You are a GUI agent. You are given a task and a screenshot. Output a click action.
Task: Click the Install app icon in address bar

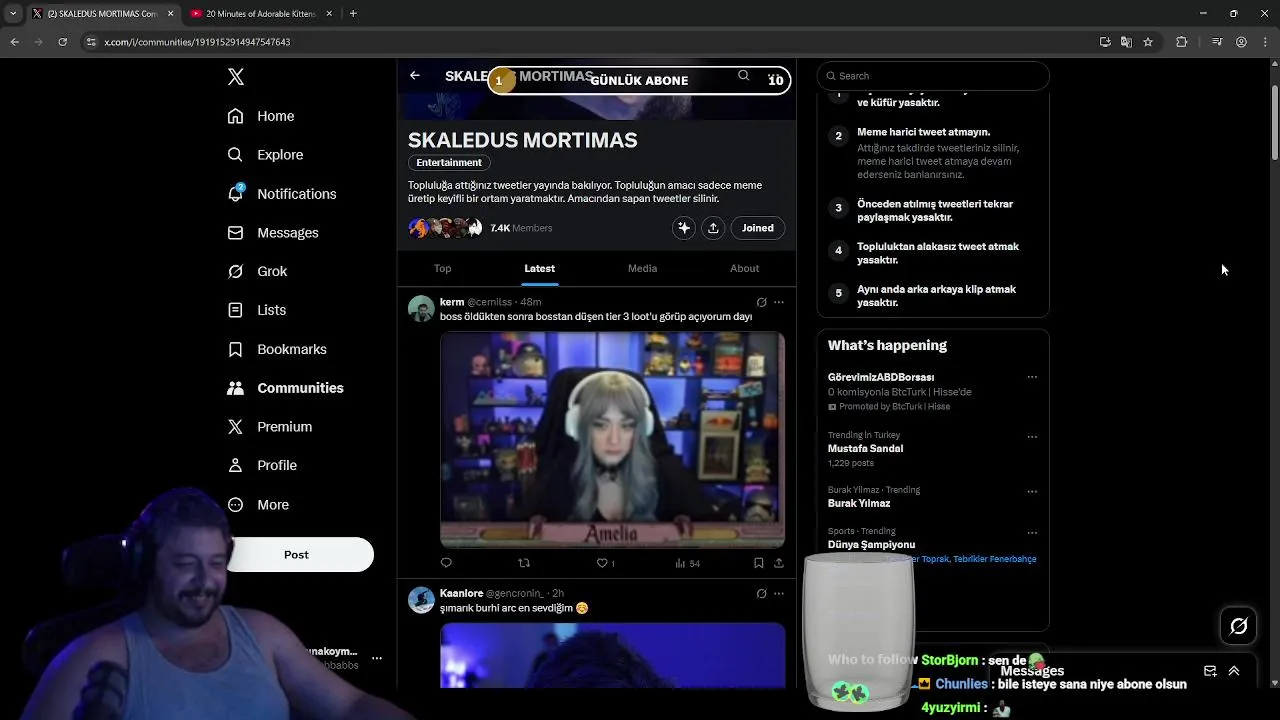pyautogui.click(x=1105, y=42)
